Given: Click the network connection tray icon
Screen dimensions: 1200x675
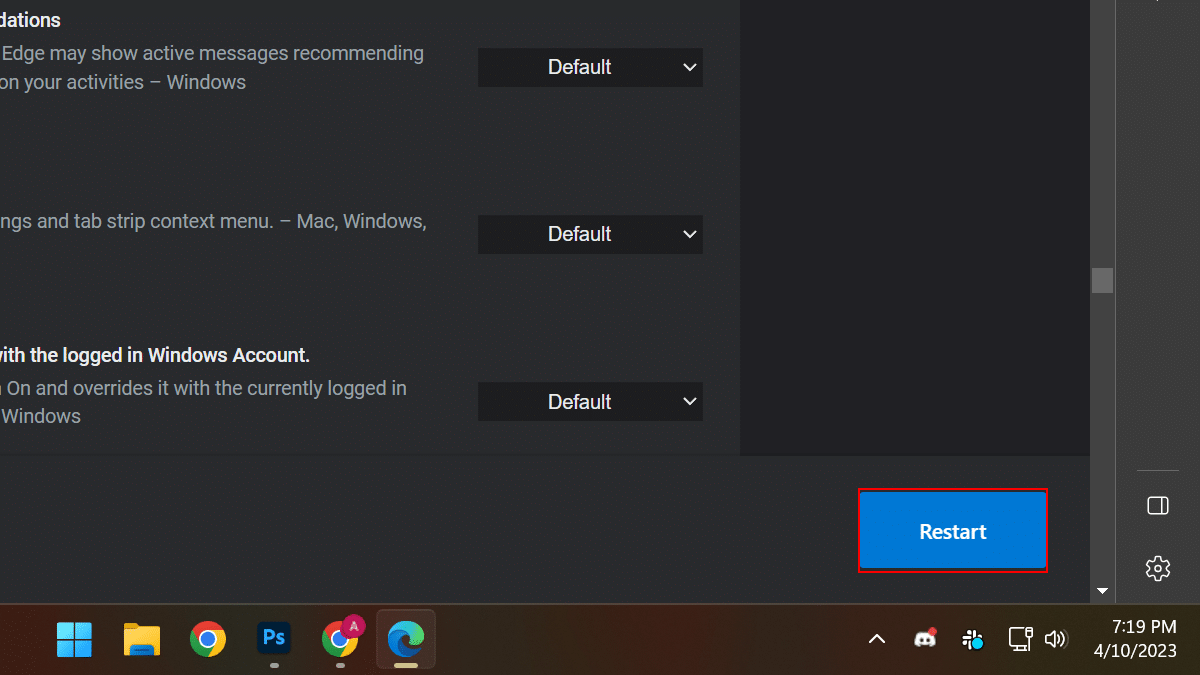Looking at the screenshot, I should tap(1020, 639).
